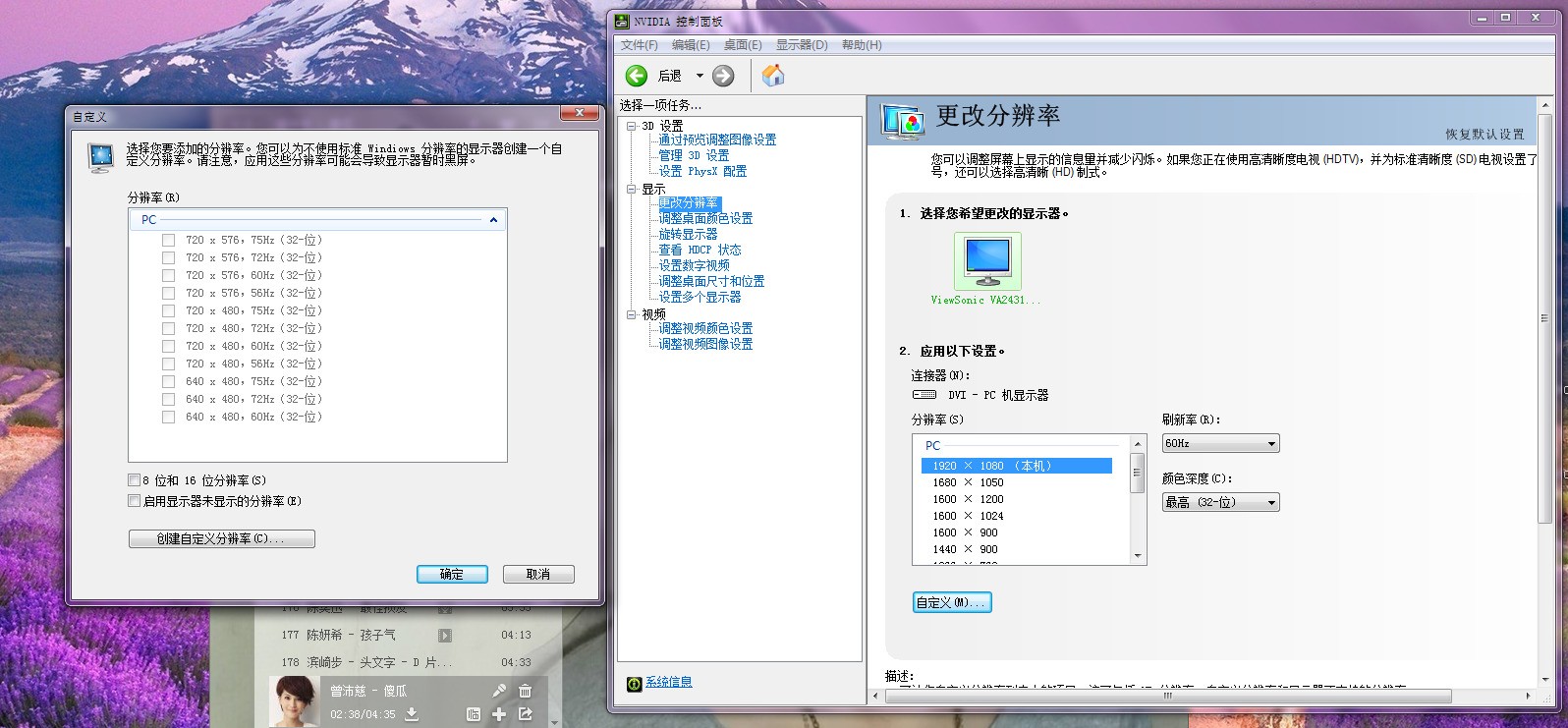This screenshot has height=728, width=1568.
Task: Click the share icon in music player
Action: pyautogui.click(x=526, y=714)
